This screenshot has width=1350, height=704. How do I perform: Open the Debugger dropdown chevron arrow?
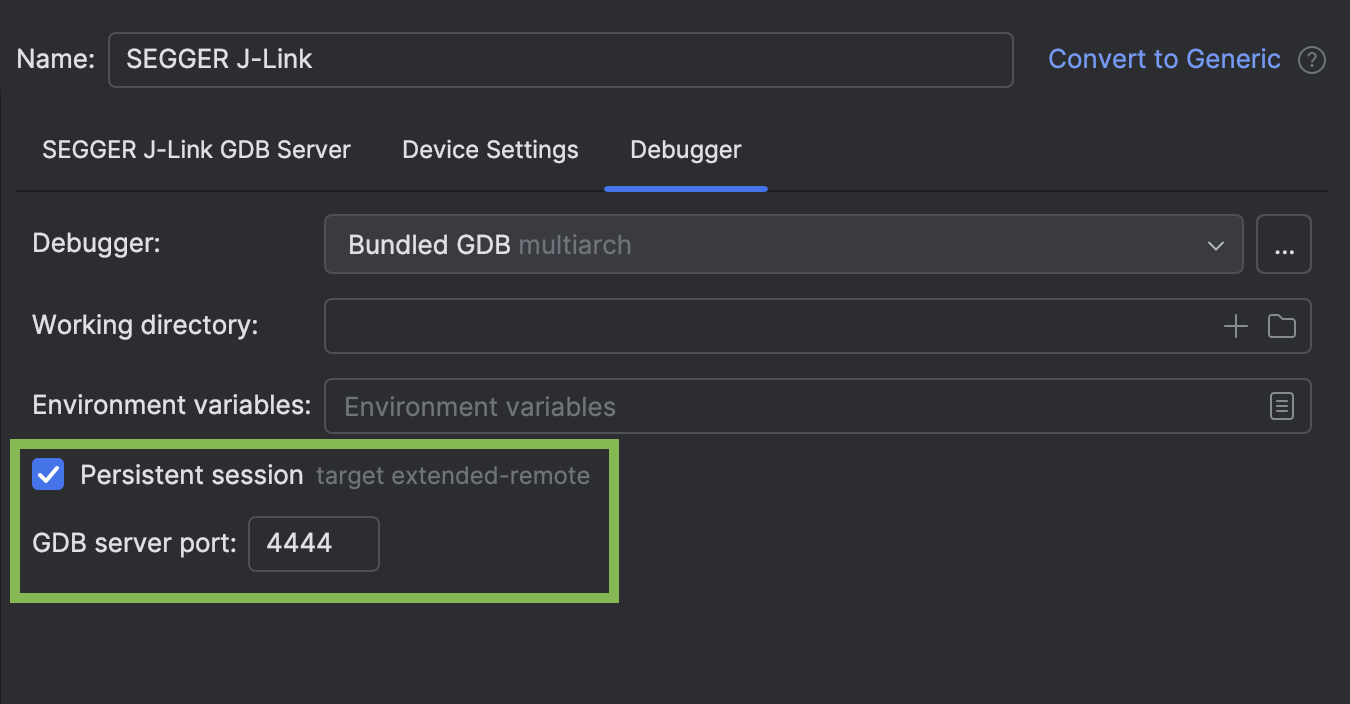click(x=1215, y=244)
